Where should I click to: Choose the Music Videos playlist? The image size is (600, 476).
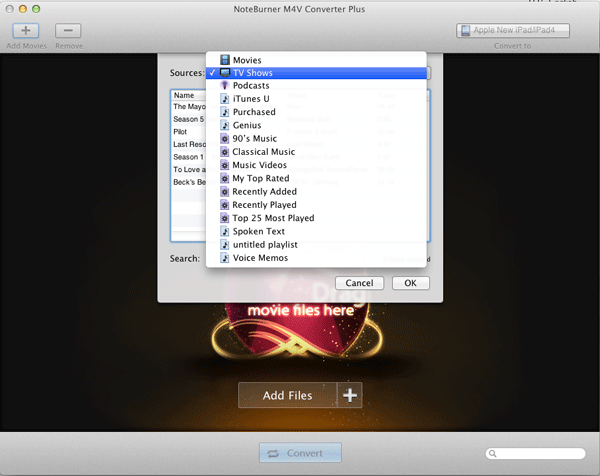[x=316, y=165]
